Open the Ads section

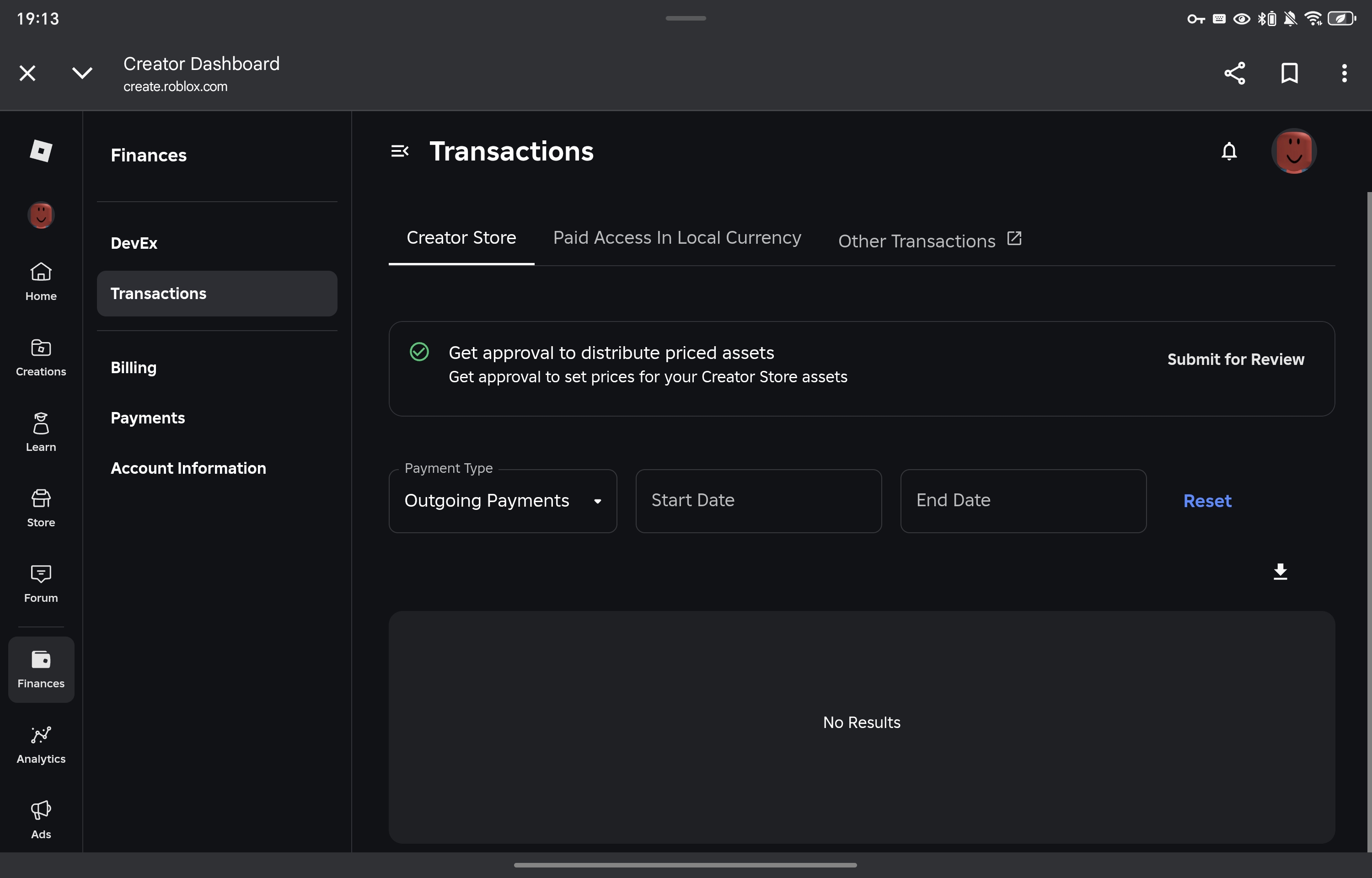click(41, 820)
